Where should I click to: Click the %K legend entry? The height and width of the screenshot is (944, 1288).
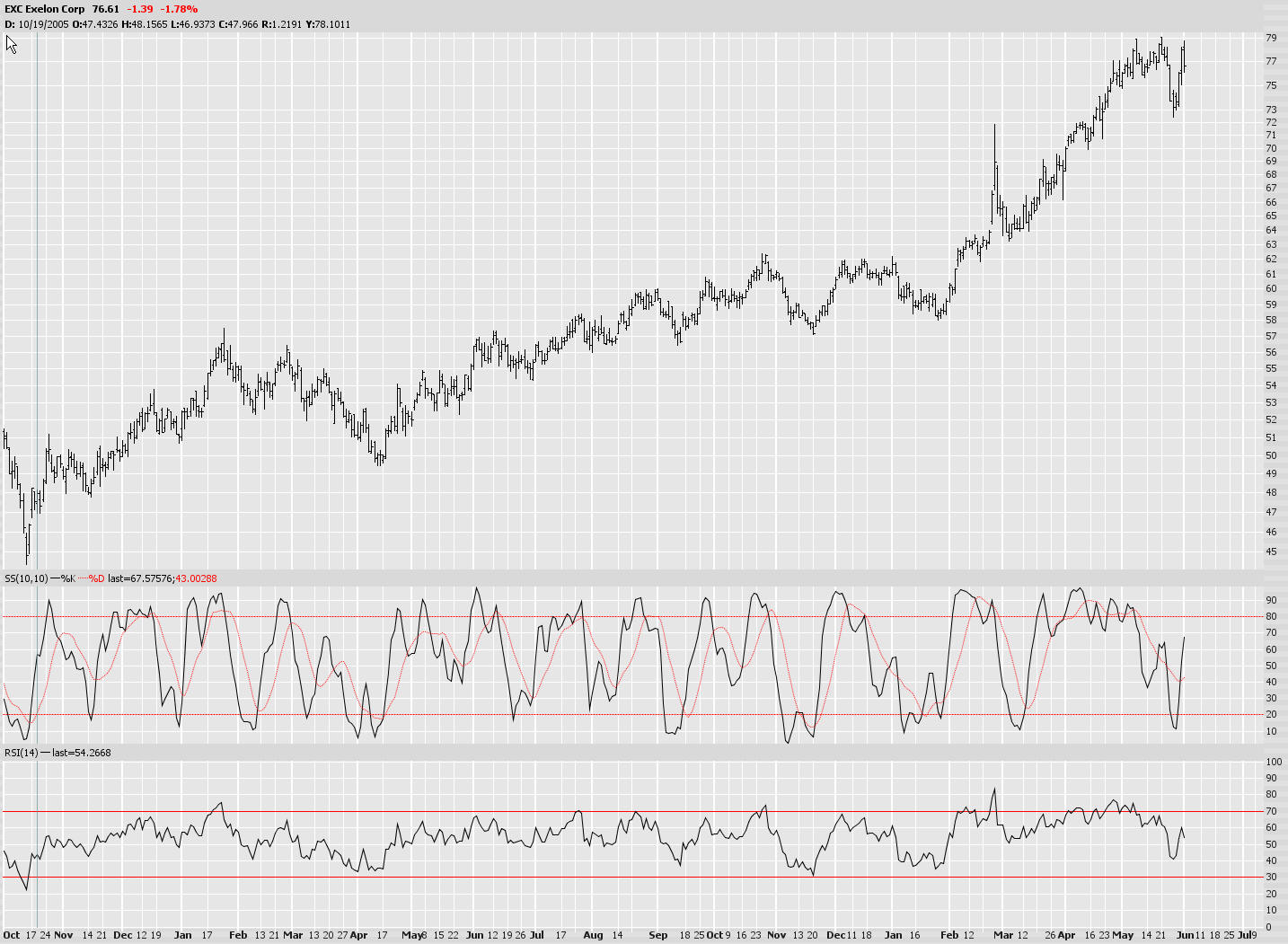(x=65, y=578)
